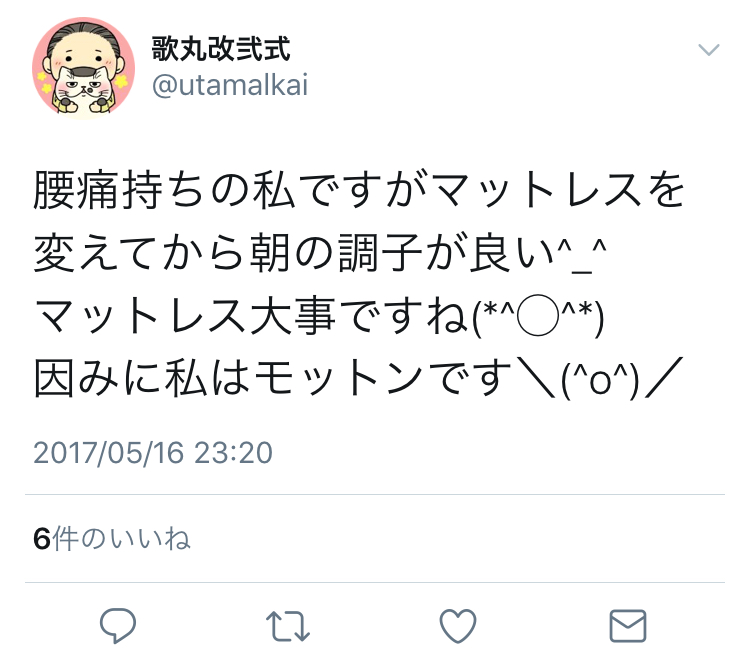Screen dimensions: 750x664
Task: Open the @utamalkai handle link
Action: click(x=230, y=85)
